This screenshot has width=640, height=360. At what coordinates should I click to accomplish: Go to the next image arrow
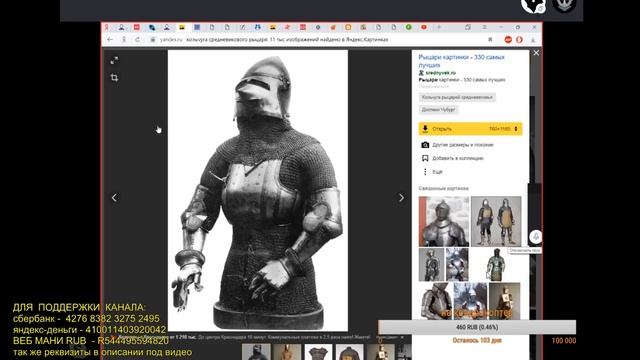[x=401, y=198]
